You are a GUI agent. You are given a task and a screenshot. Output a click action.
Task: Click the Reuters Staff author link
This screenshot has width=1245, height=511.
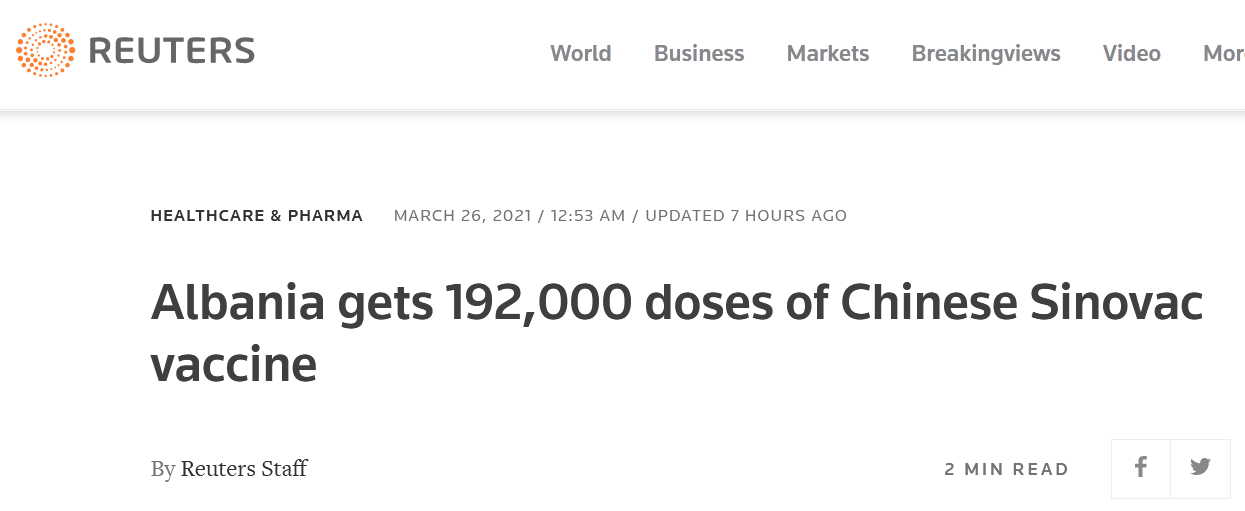(x=244, y=468)
